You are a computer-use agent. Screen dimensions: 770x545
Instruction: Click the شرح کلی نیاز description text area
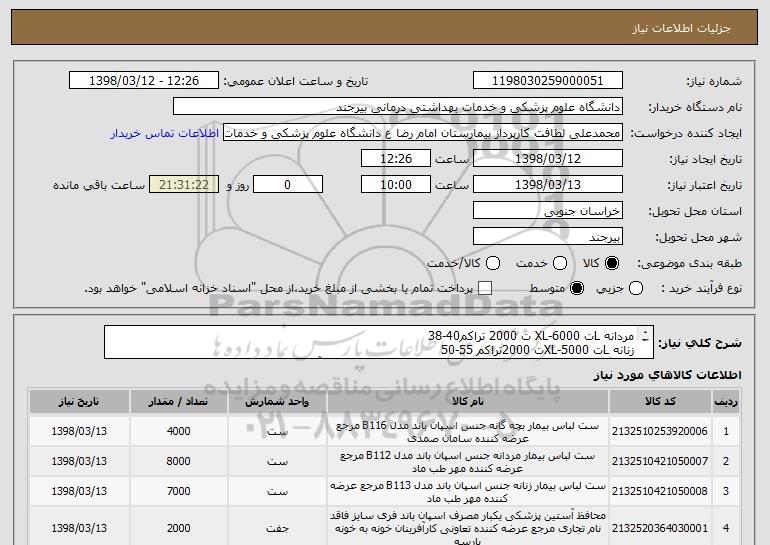tap(379, 342)
